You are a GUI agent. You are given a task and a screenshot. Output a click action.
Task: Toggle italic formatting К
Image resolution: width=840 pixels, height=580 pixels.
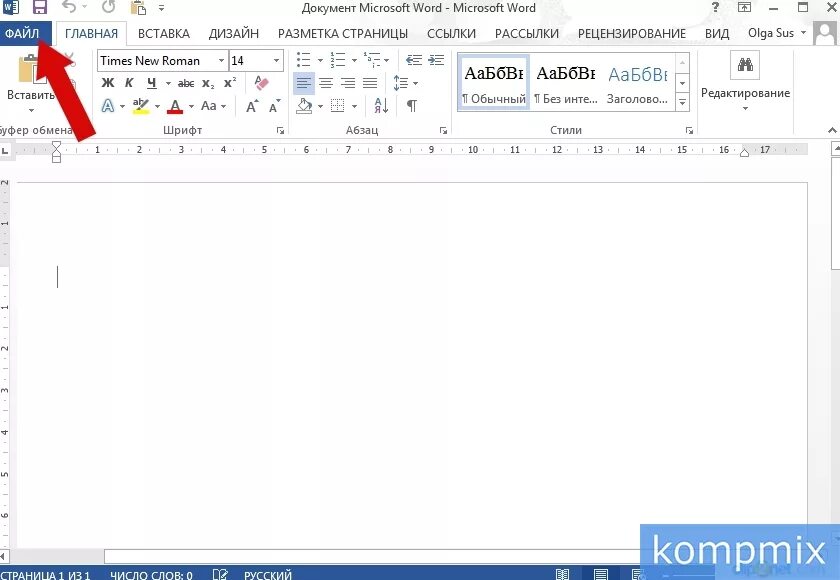click(129, 83)
